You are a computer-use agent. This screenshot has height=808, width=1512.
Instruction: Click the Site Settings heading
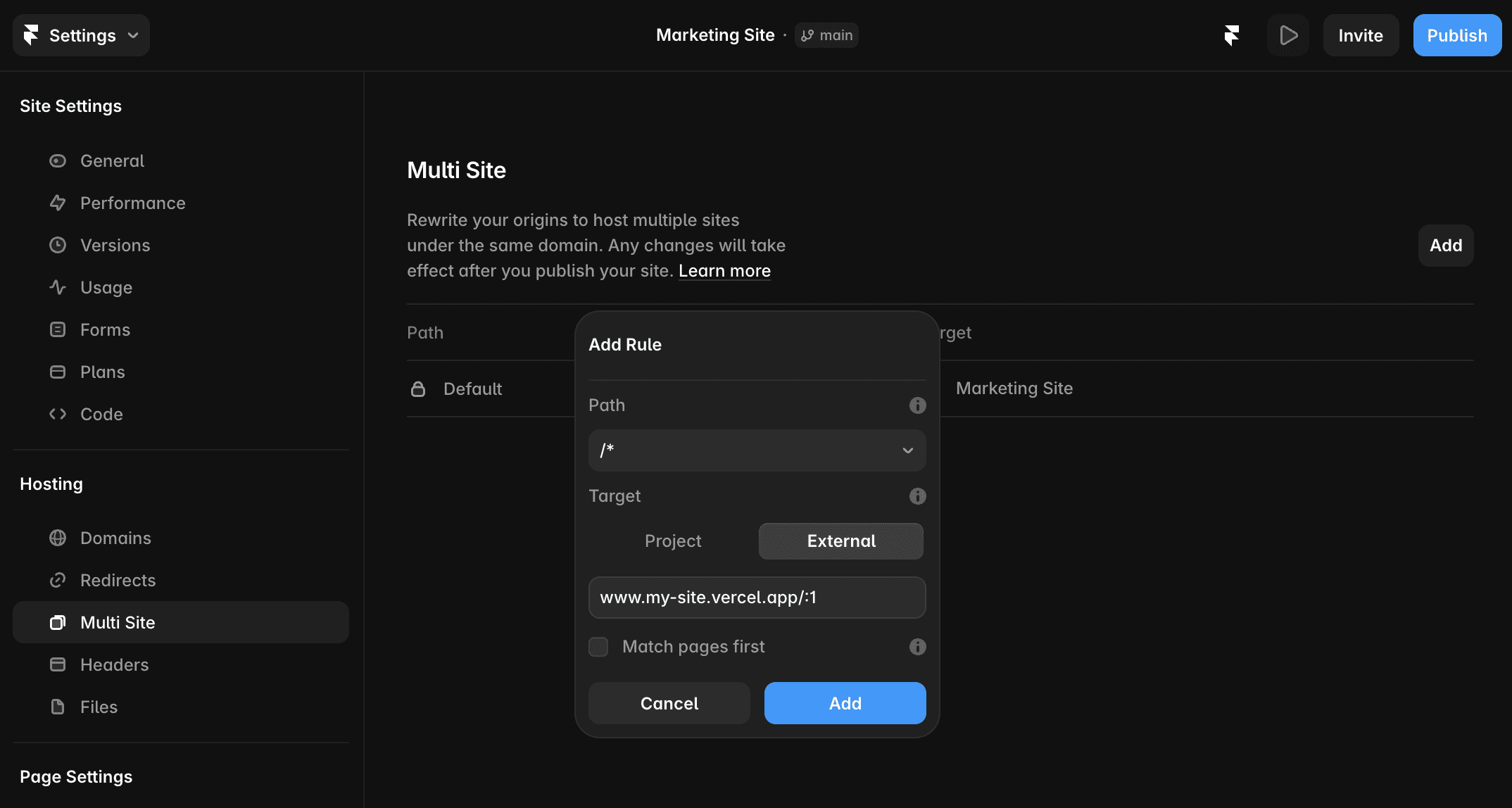point(70,106)
